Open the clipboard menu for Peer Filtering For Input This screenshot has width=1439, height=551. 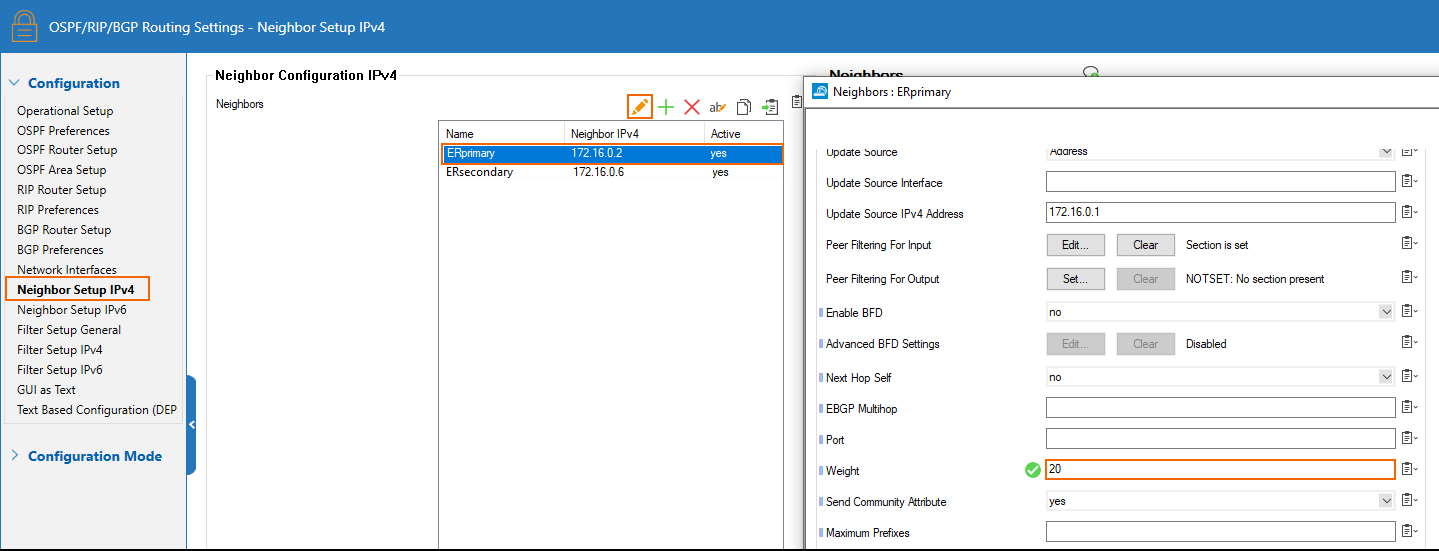pyautogui.click(x=1409, y=244)
